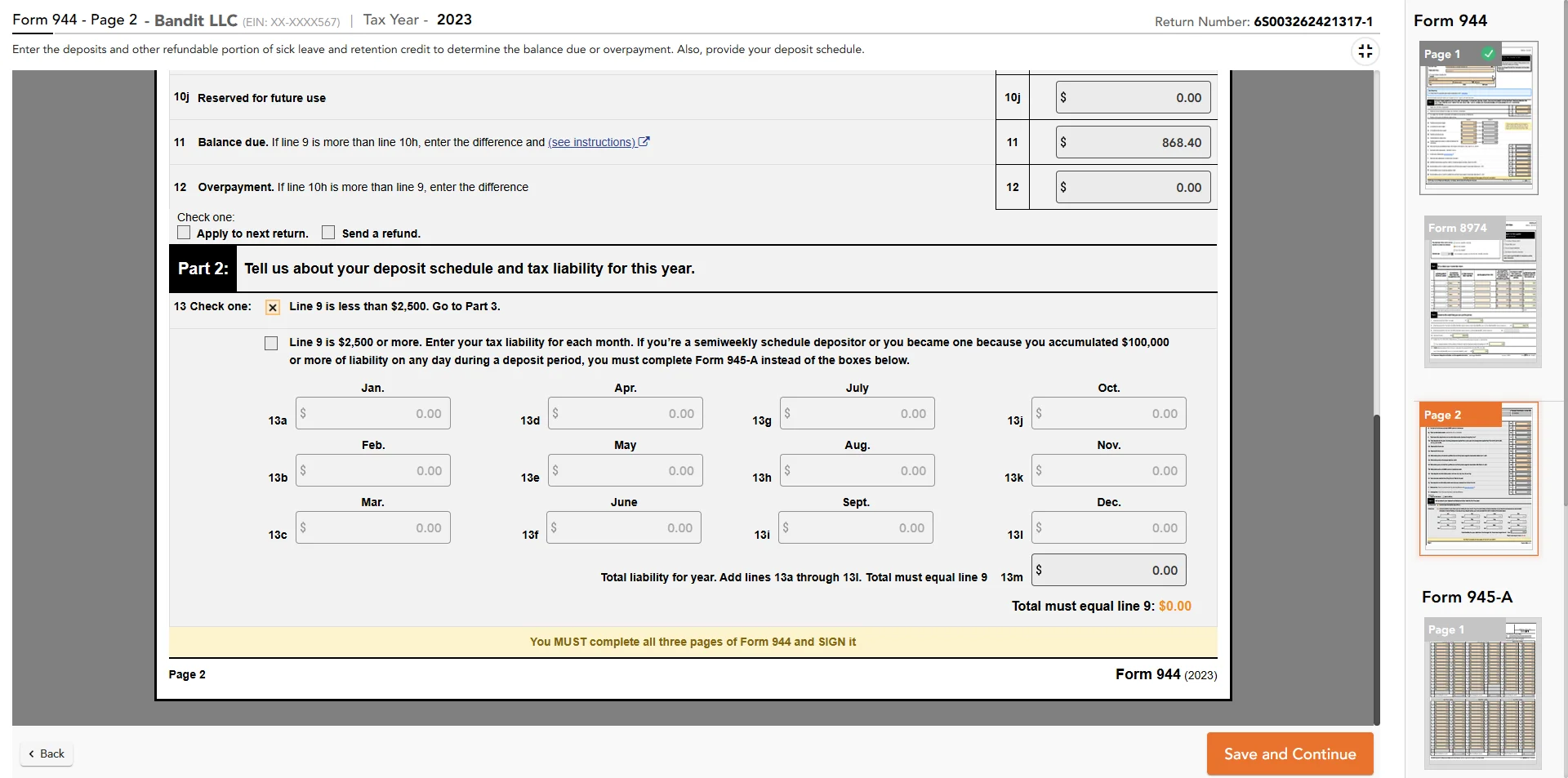Click the 13k November liability field
1568x778 pixels.
click(x=1108, y=470)
